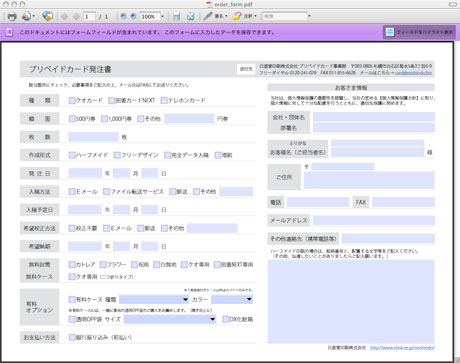The image size is (460, 363).
Task: Open the 透明OPP袋 サイズ dropdown
Action: [170, 319]
